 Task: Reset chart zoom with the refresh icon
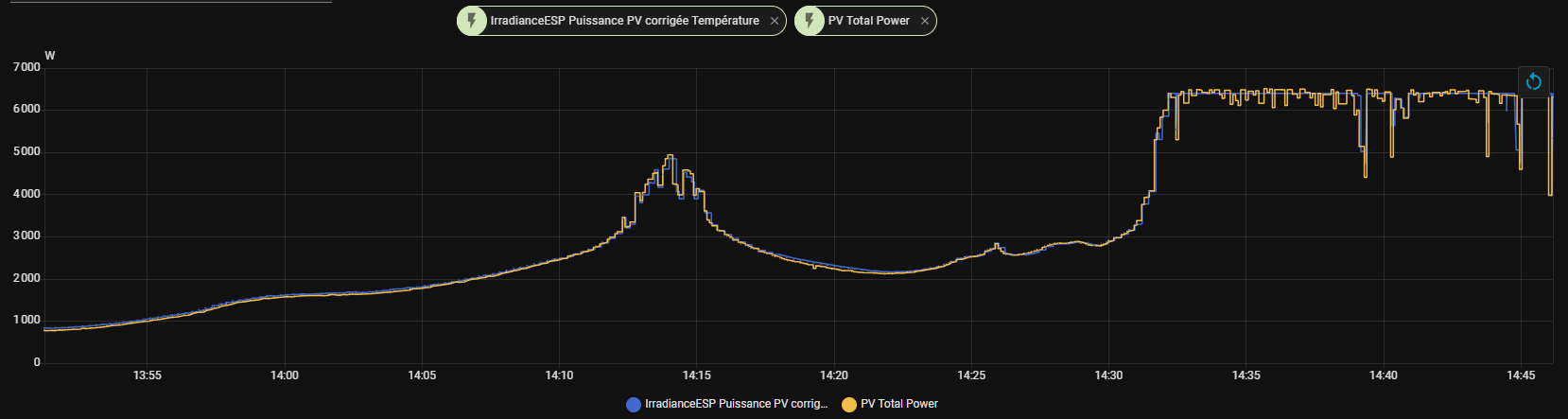click(x=1533, y=82)
